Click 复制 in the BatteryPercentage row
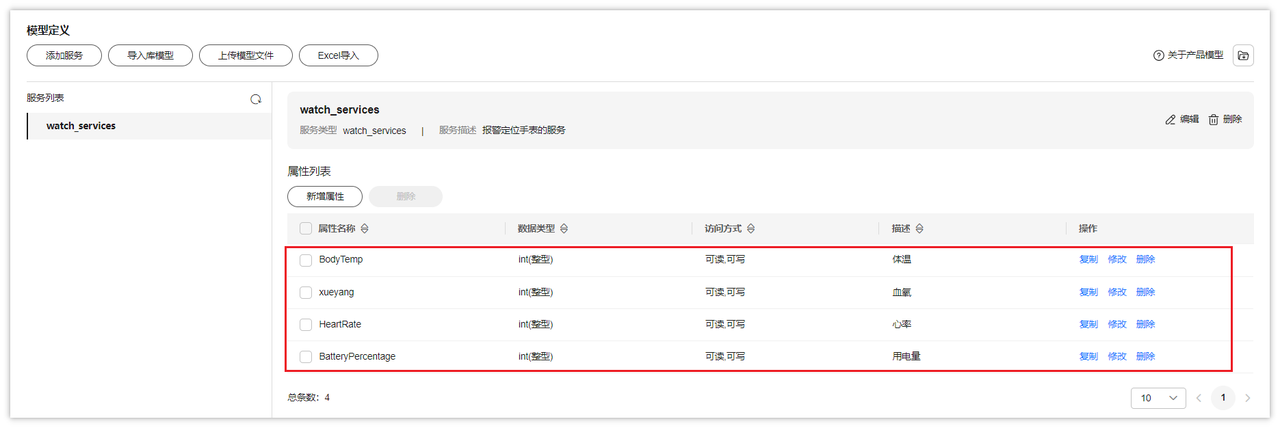This screenshot has width=1280, height=428. coord(1088,356)
